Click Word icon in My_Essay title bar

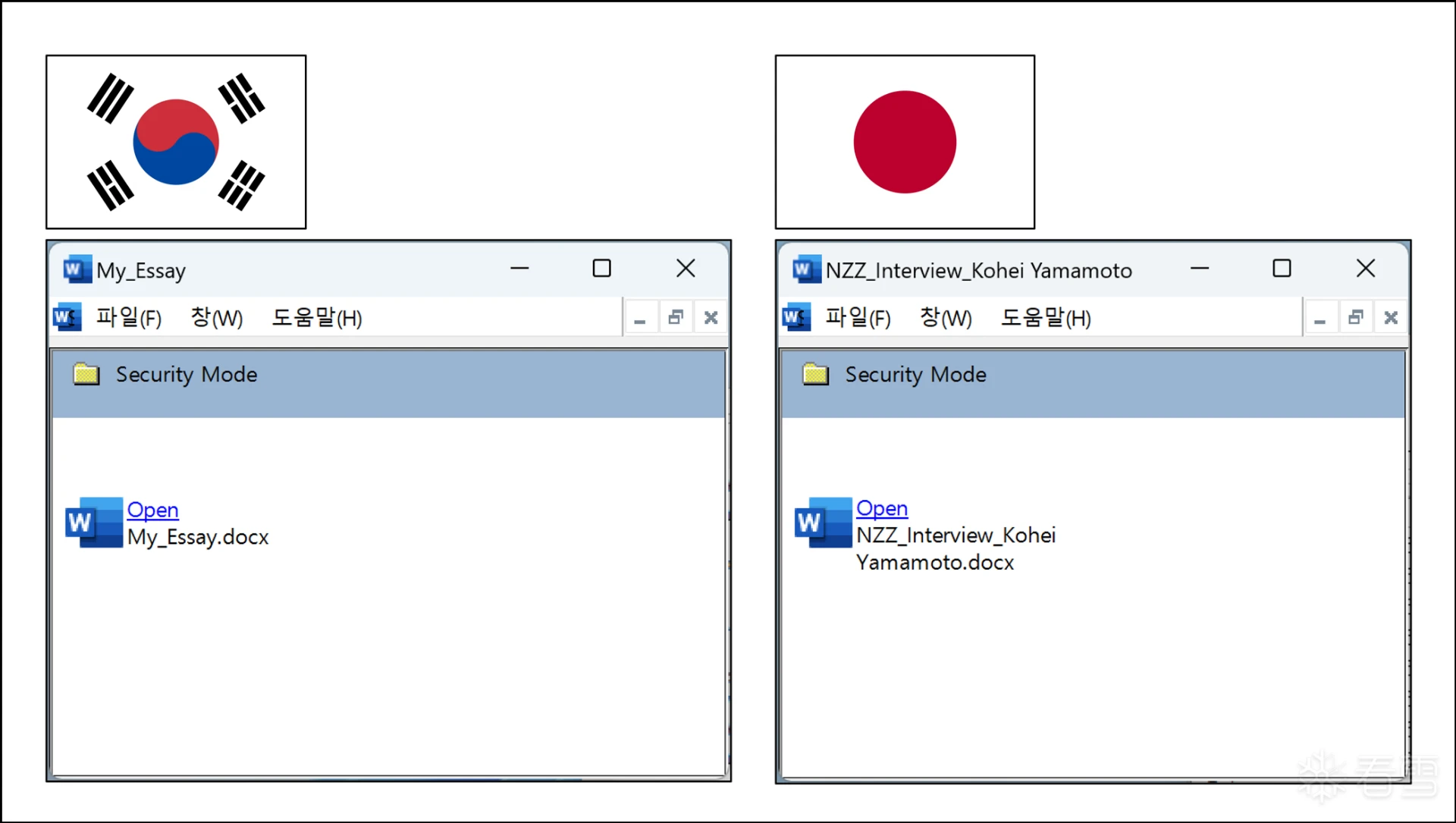coord(77,269)
